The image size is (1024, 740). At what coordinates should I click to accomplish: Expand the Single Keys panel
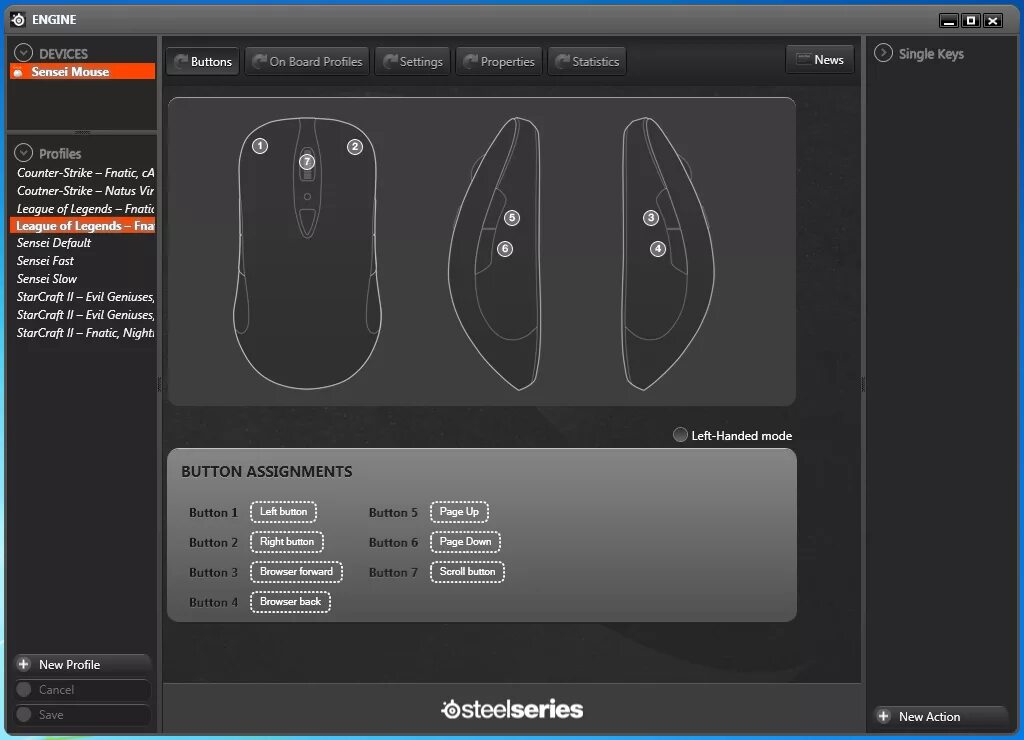883,53
